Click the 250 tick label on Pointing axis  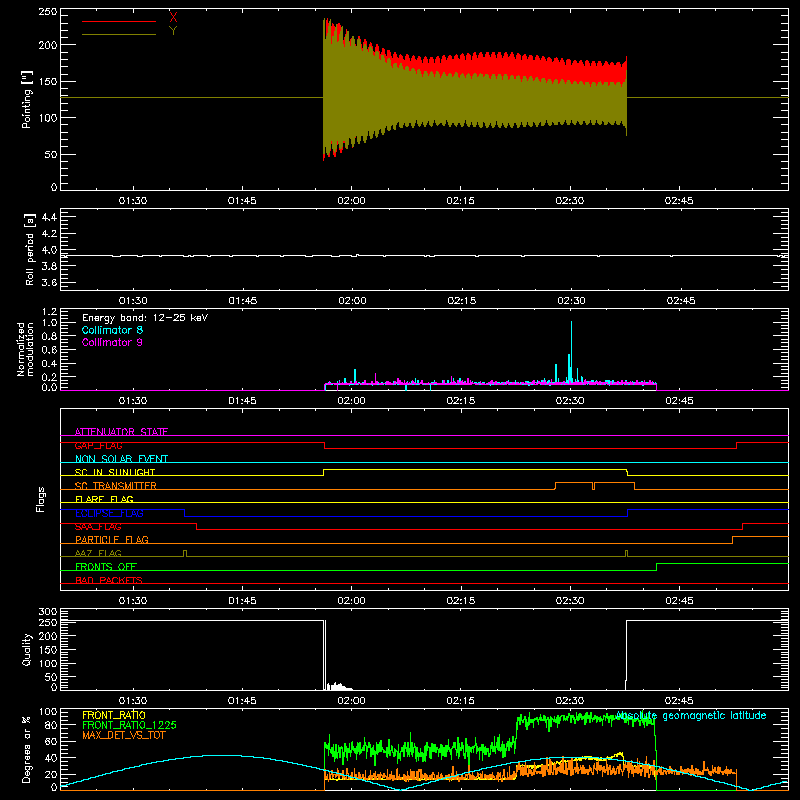coord(48,12)
